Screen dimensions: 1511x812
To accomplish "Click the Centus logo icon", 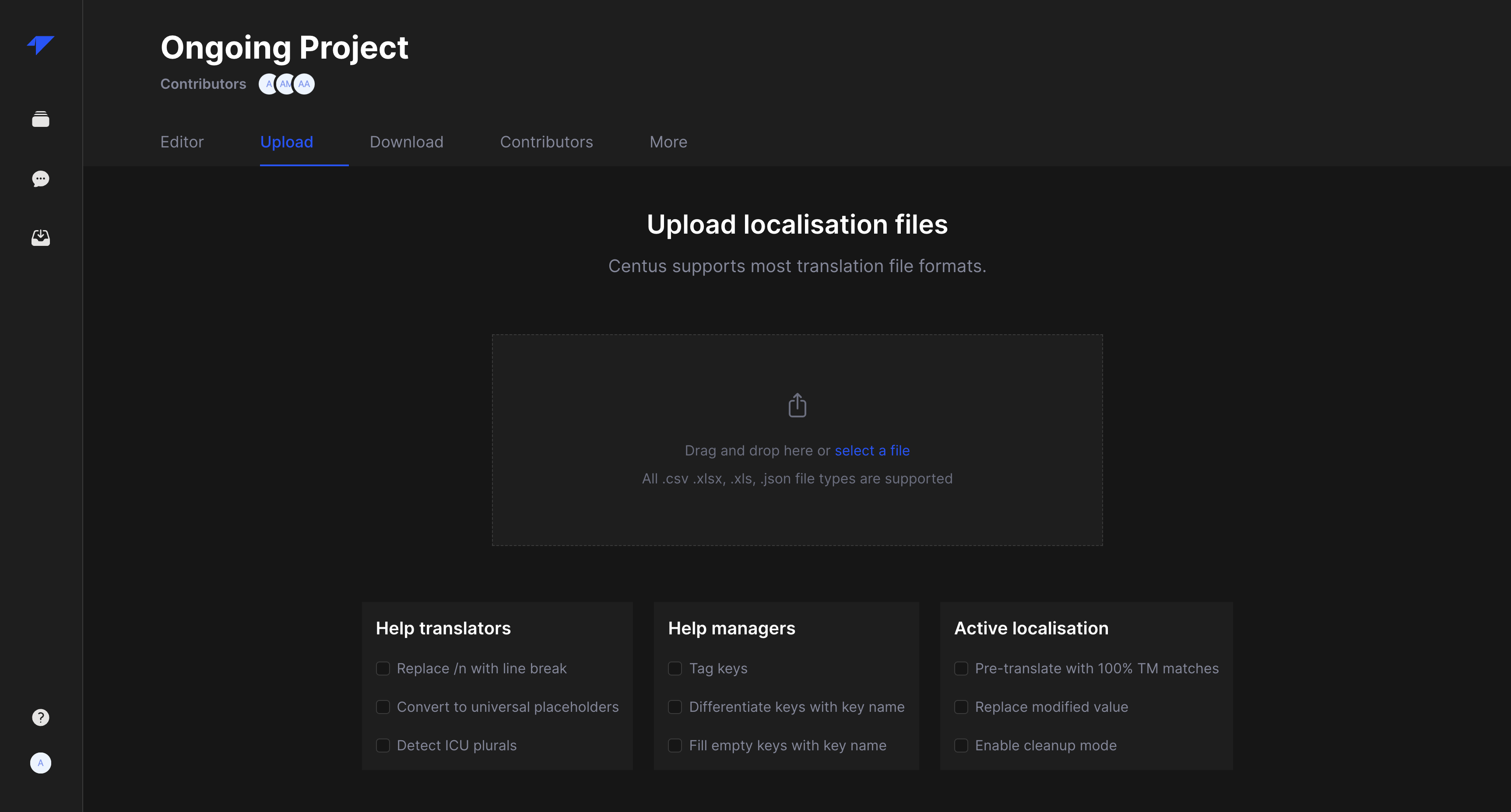I will coord(40,45).
